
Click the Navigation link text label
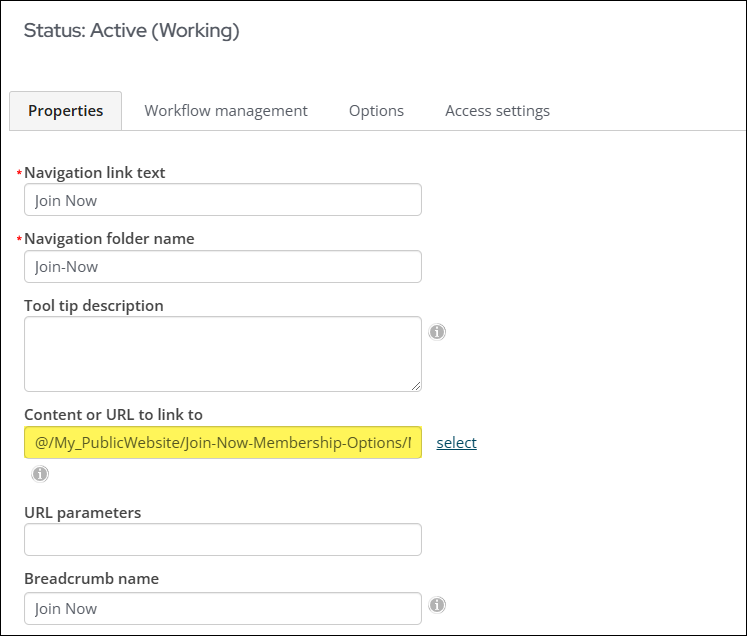[95, 173]
